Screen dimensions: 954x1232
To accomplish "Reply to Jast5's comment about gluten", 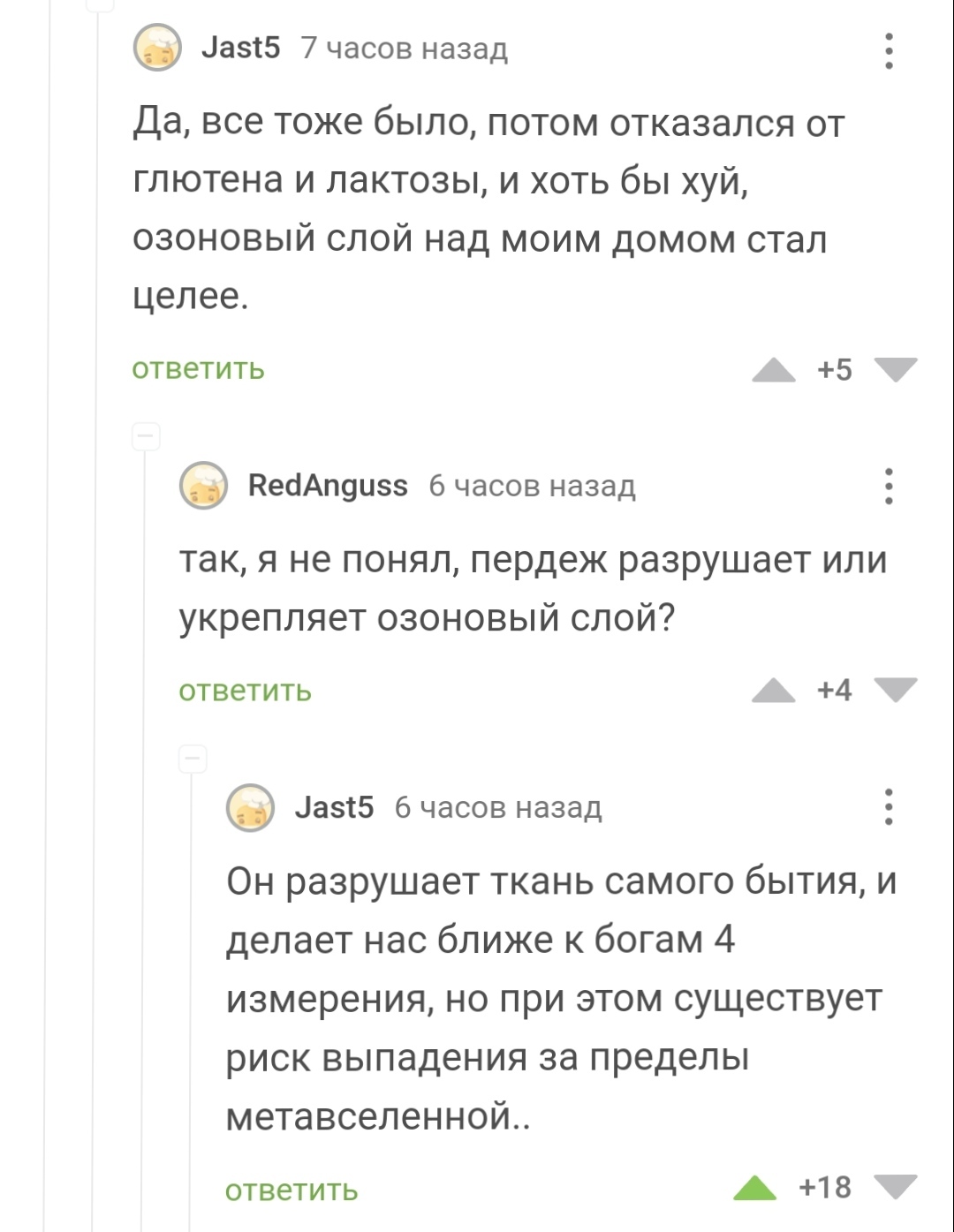I will click(x=198, y=369).
